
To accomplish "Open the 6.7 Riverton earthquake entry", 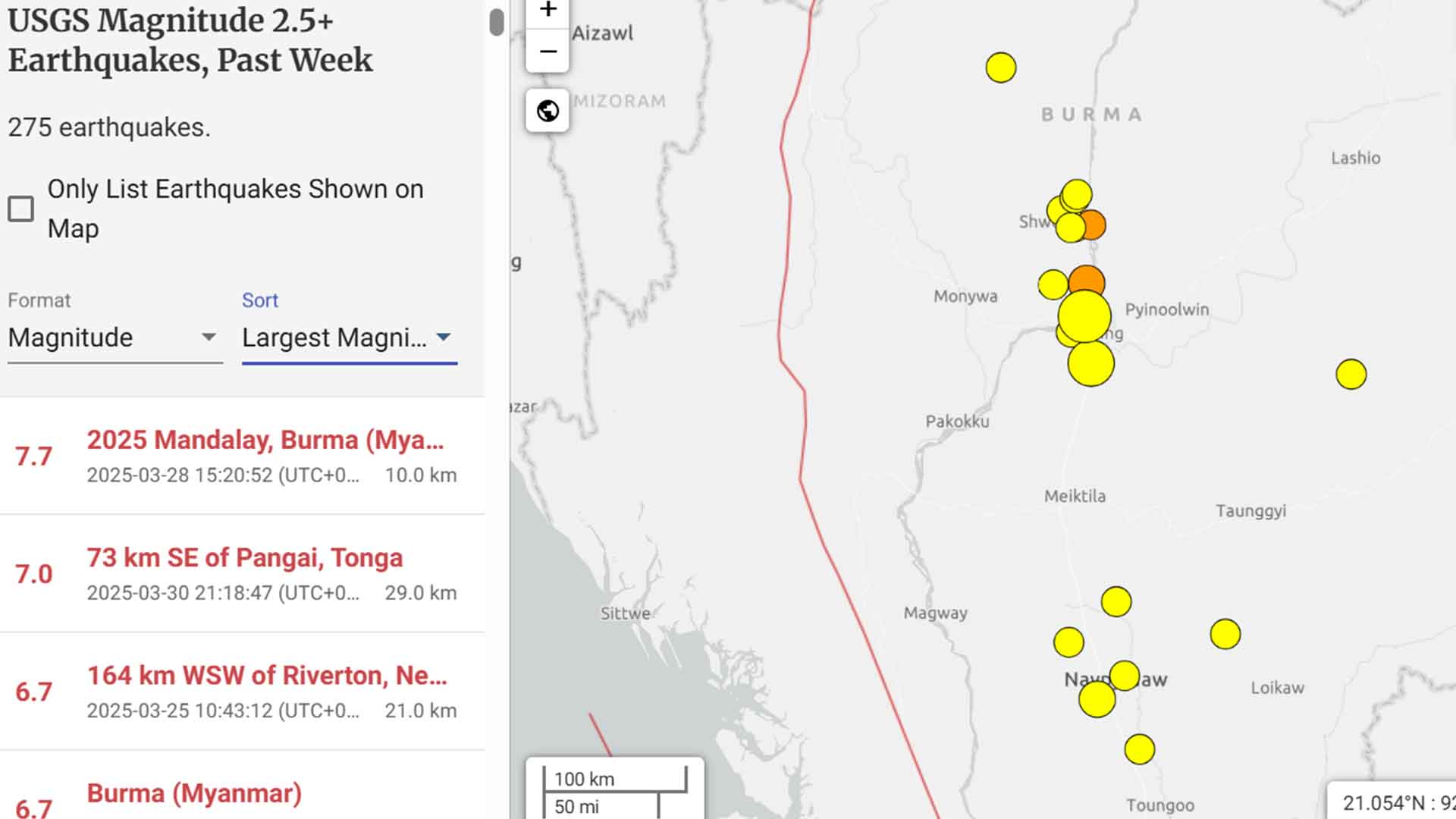I will click(x=243, y=692).
